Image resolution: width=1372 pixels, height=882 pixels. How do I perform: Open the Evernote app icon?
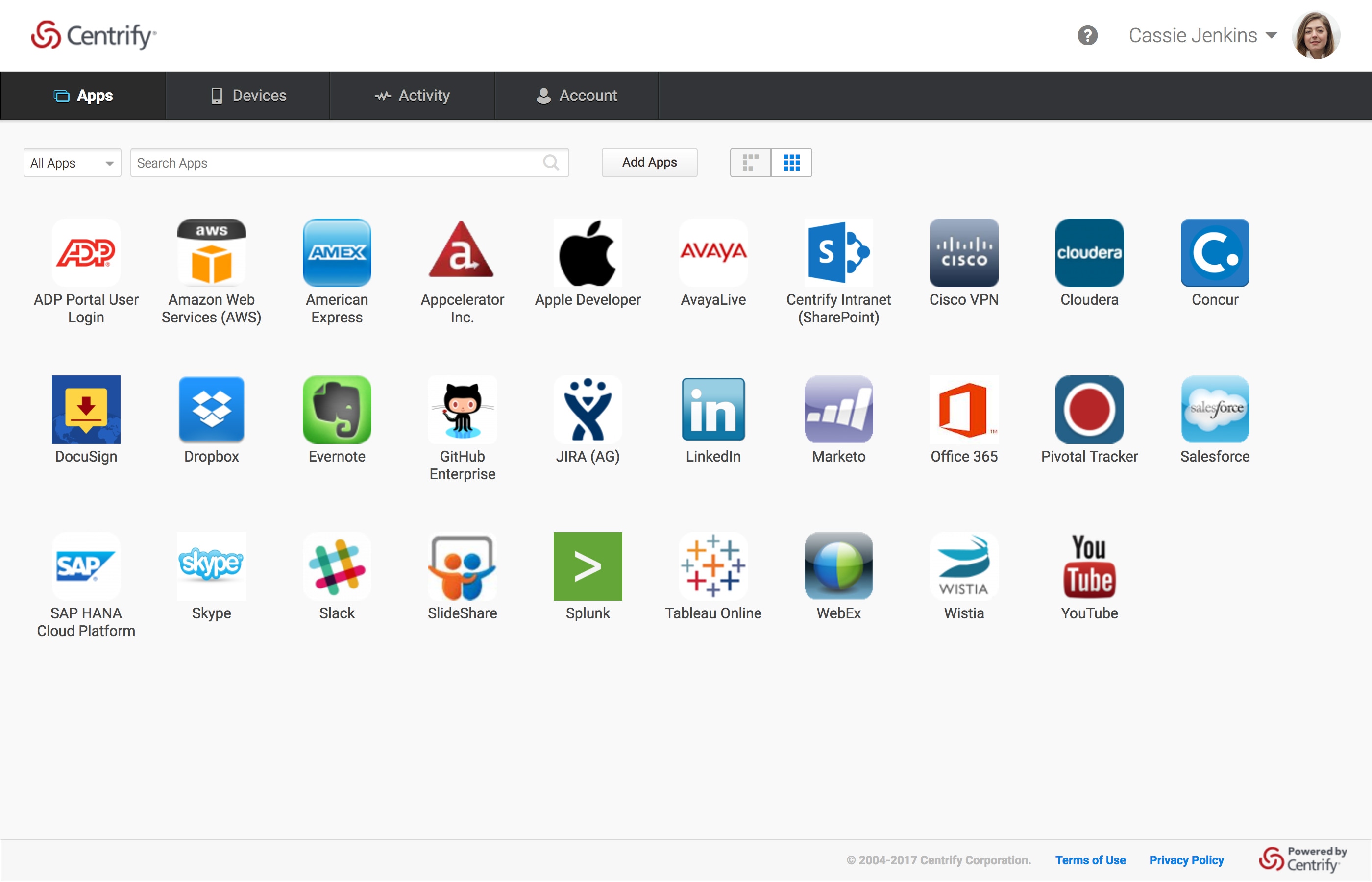click(x=337, y=410)
